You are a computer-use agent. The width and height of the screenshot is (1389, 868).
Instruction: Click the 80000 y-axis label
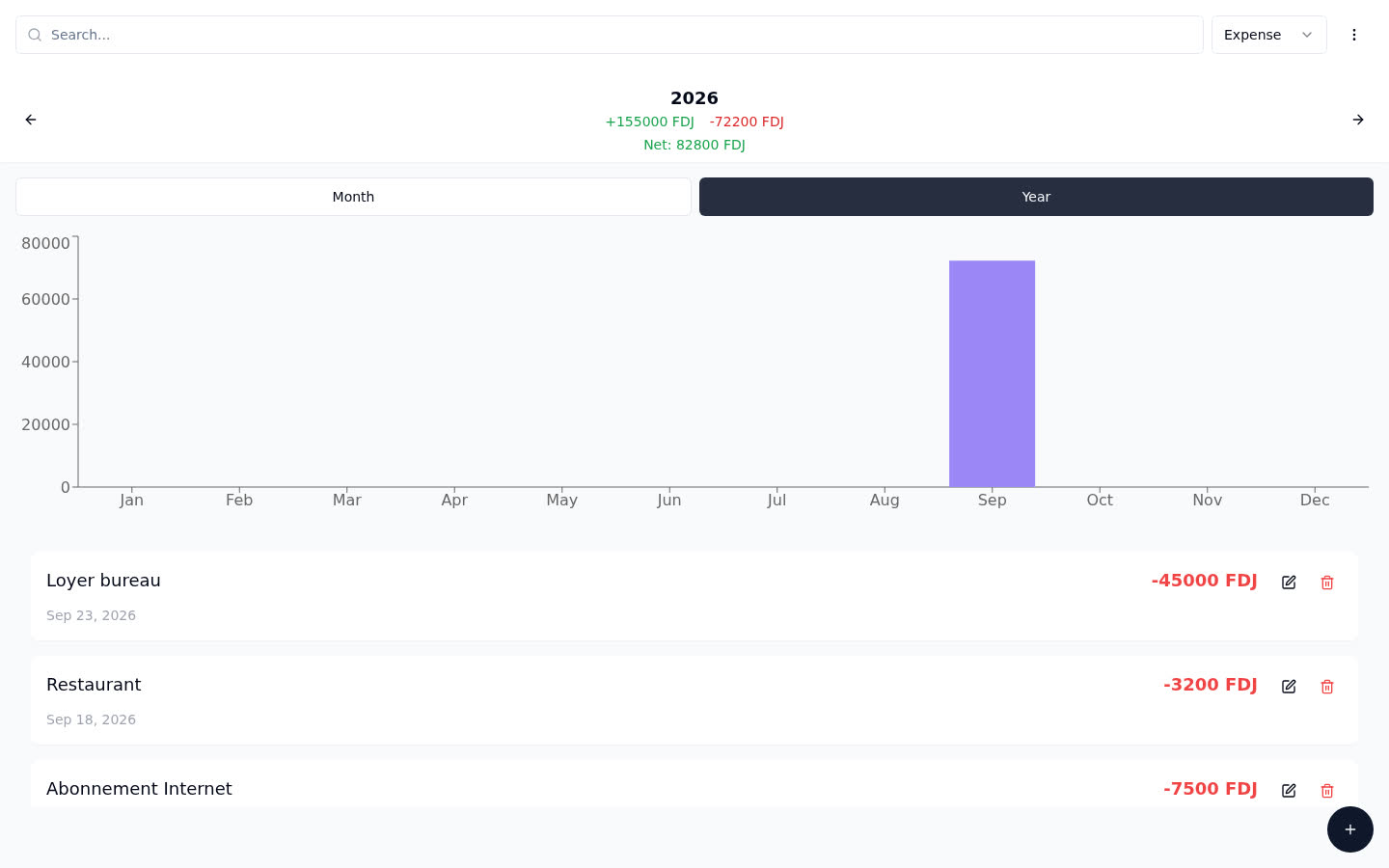[x=45, y=243]
